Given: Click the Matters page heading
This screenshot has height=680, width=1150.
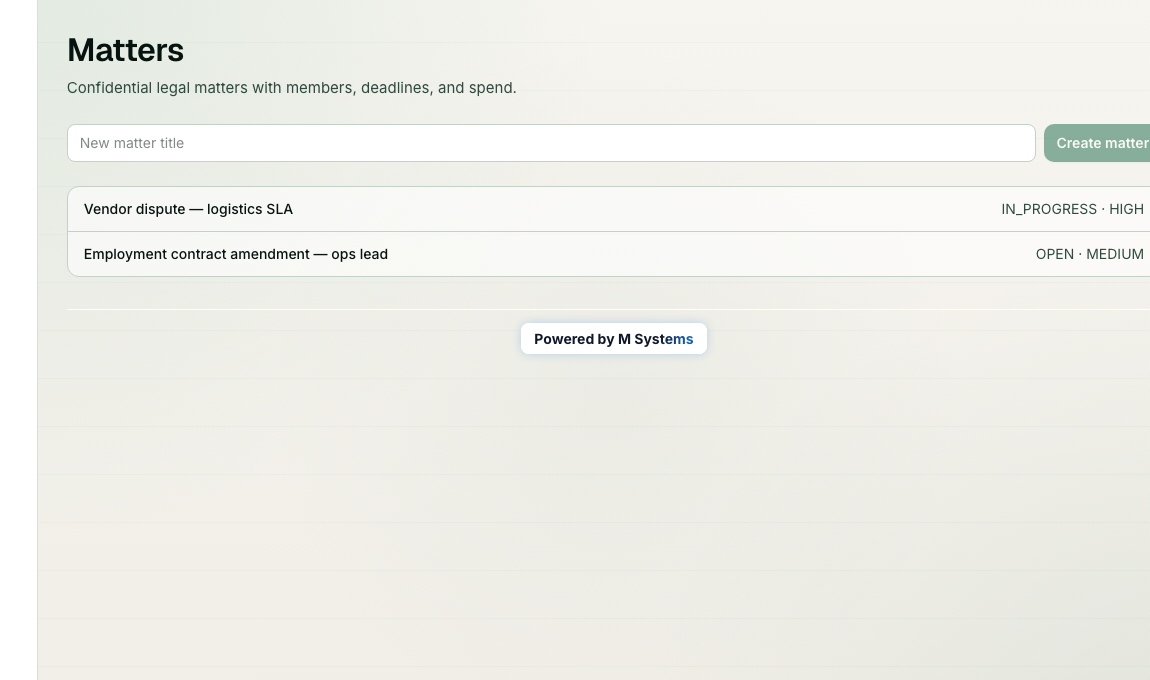Looking at the screenshot, I should point(125,51).
